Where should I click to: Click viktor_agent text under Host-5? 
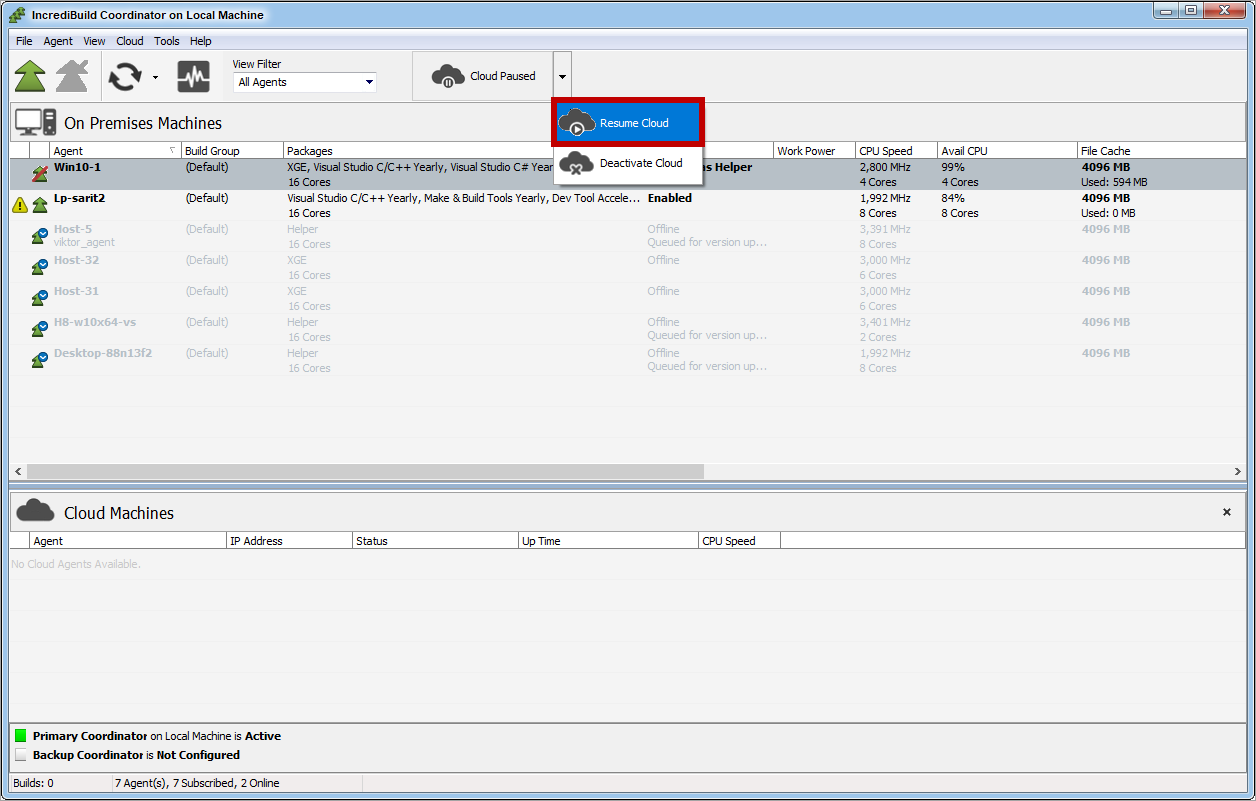[85, 242]
